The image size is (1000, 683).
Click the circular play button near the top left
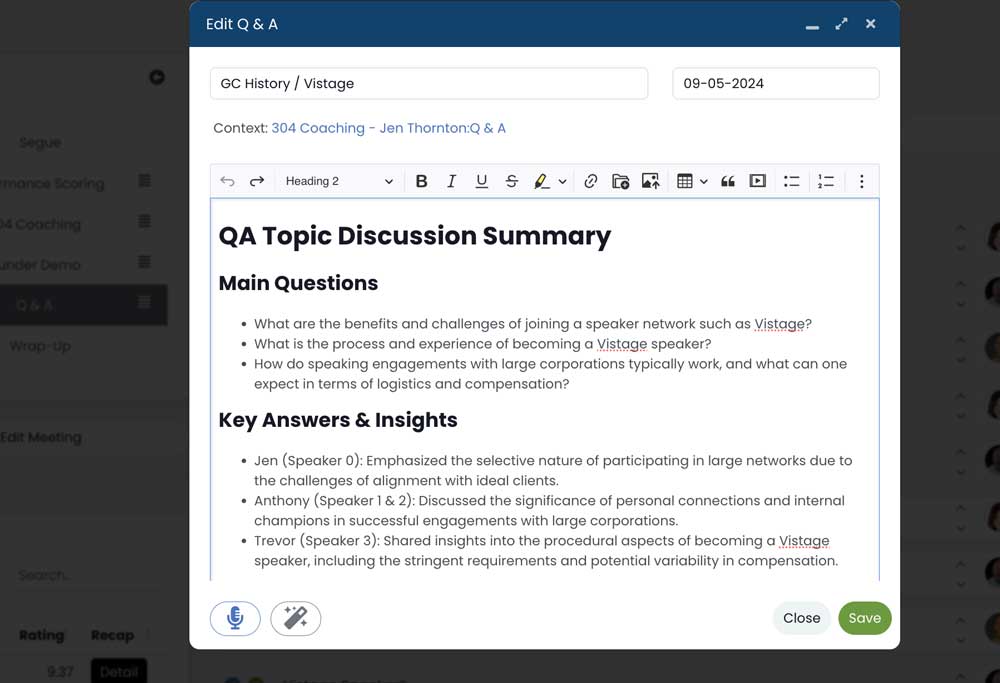pos(157,76)
